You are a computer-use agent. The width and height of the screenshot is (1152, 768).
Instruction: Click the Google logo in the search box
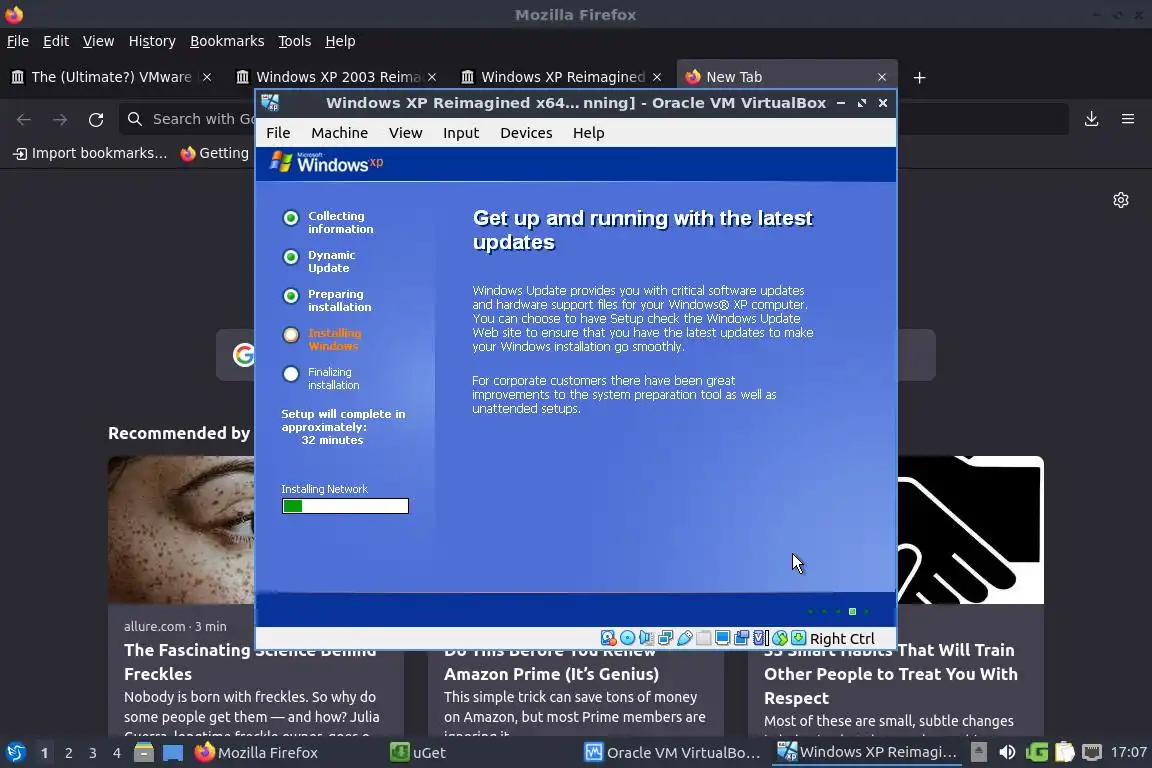click(243, 355)
